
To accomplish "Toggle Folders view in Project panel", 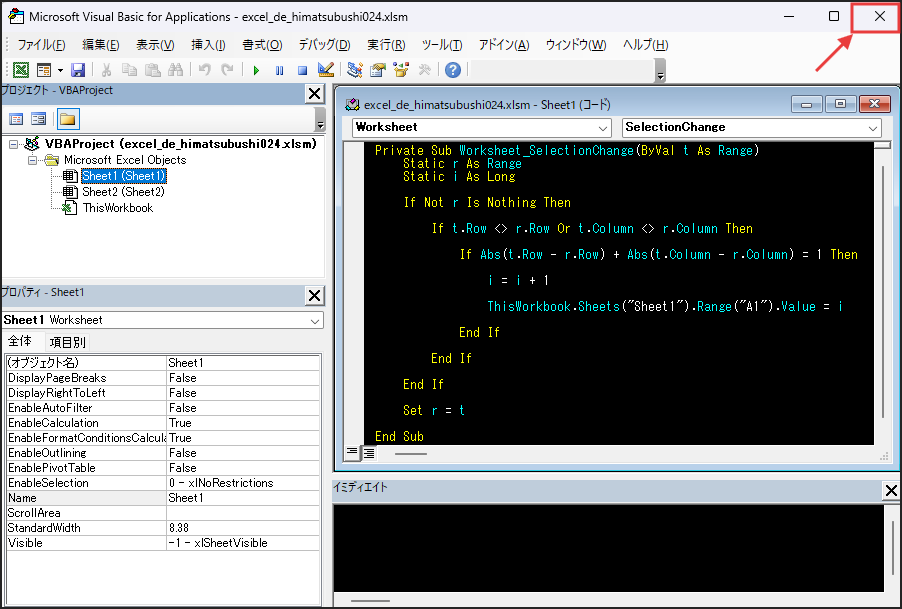I will coord(68,119).
